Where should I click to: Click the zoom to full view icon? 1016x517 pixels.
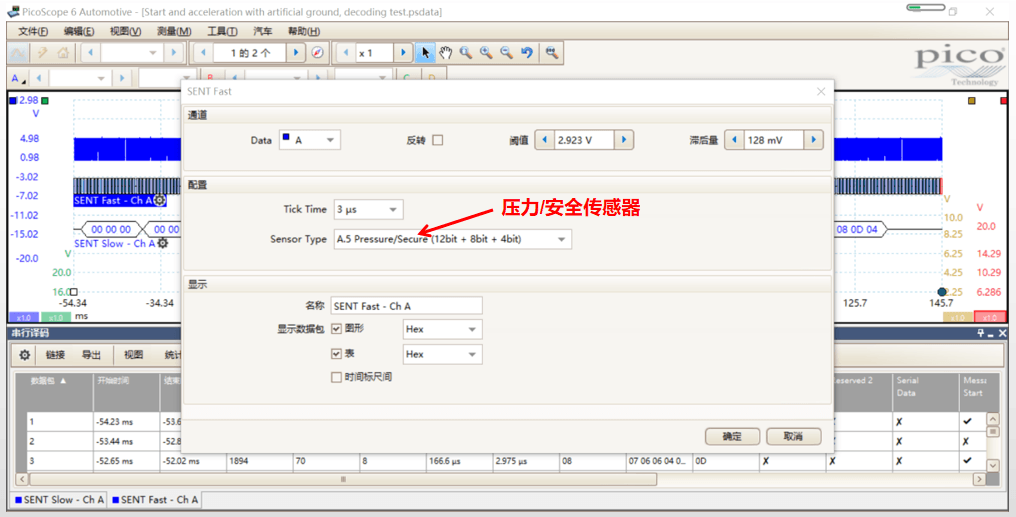click(x=551, y=52)
